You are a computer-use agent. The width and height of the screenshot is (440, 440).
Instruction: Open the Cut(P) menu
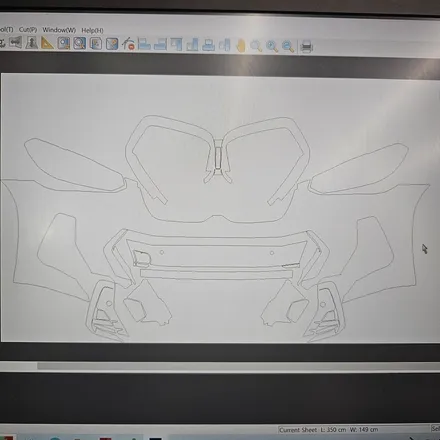coord(28,30)
